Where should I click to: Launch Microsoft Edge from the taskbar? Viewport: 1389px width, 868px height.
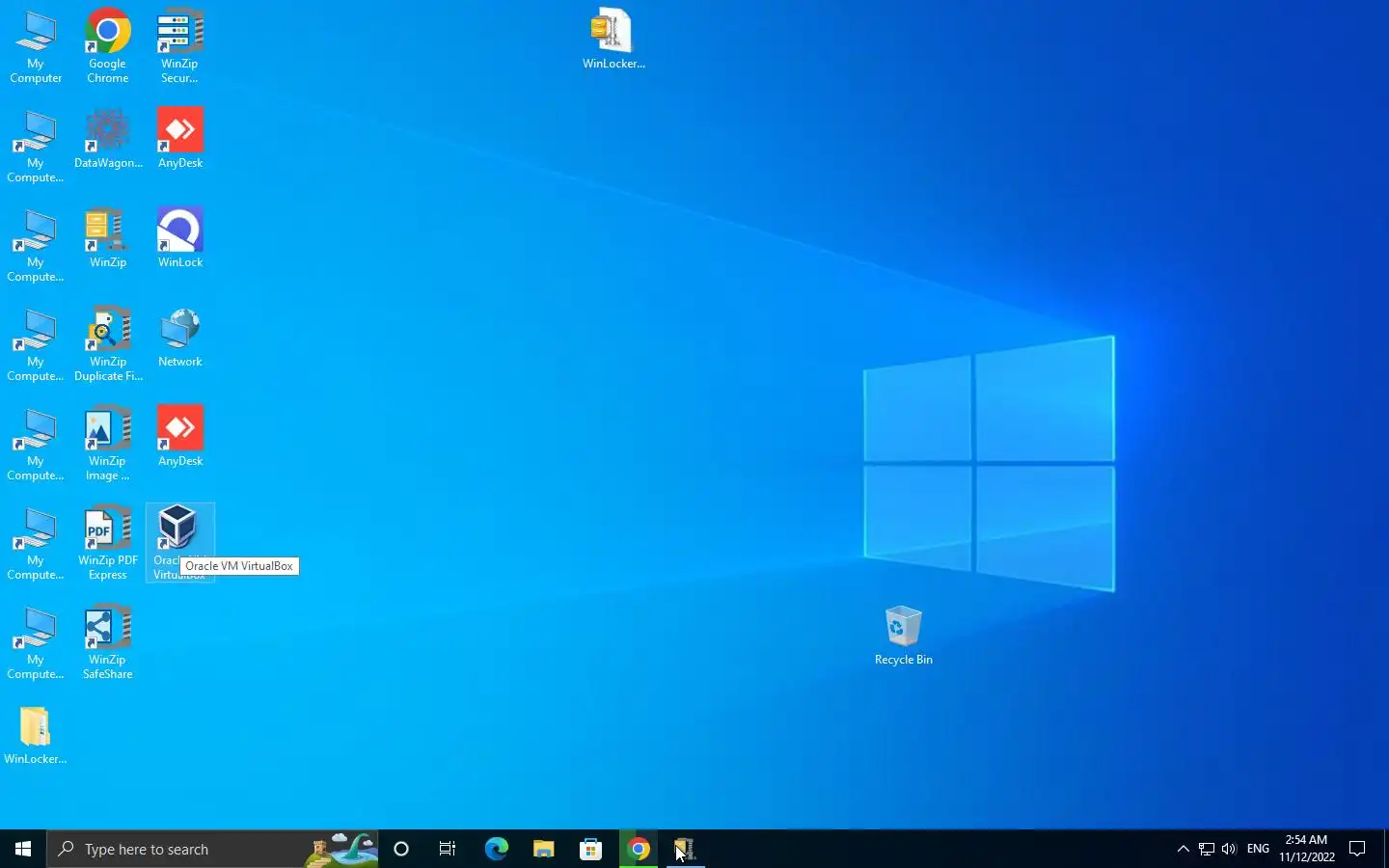click(x=496, y=849)
